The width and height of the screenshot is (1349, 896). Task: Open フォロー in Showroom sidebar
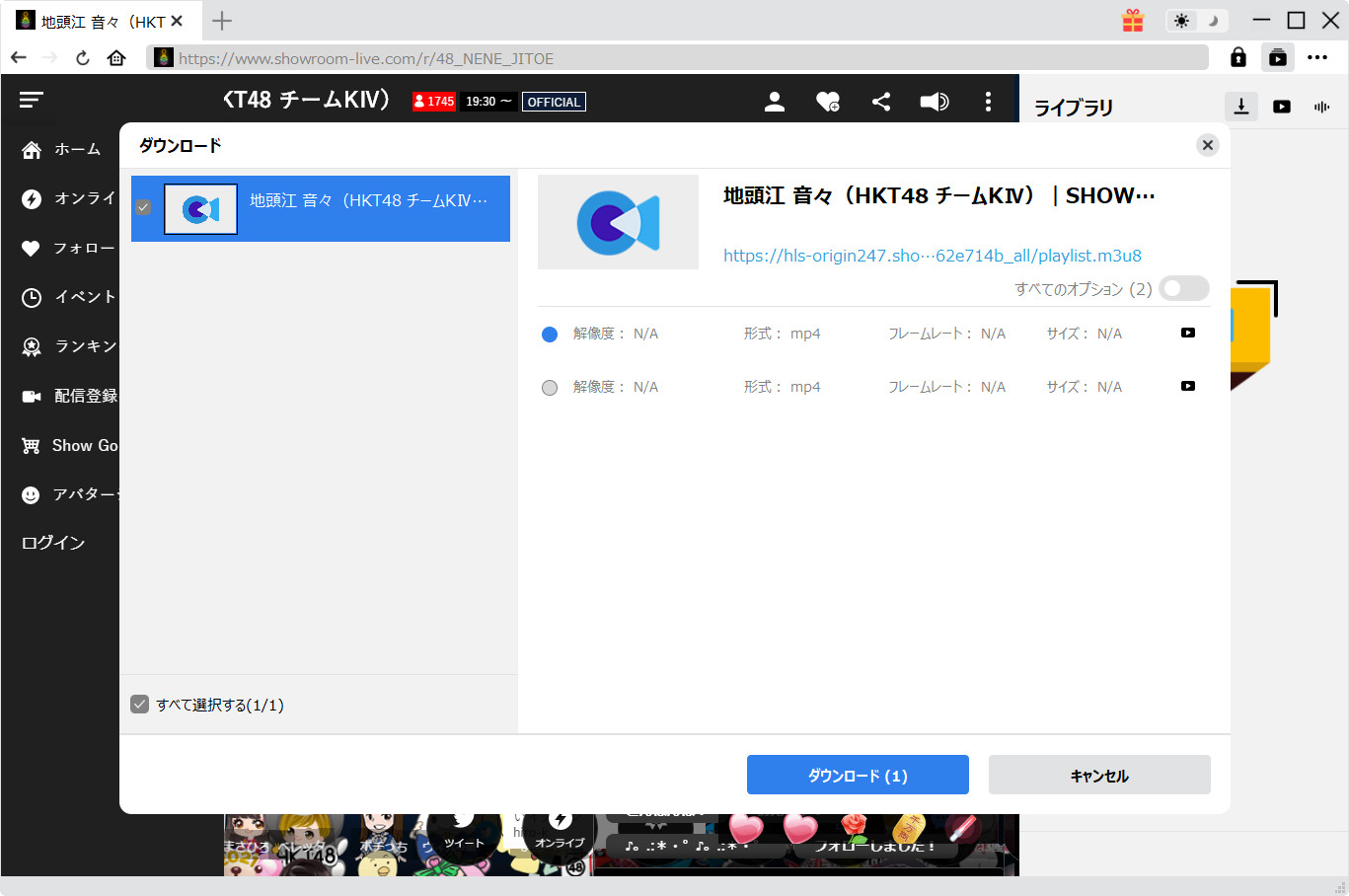pyautogui.click(x=69, y=248)
